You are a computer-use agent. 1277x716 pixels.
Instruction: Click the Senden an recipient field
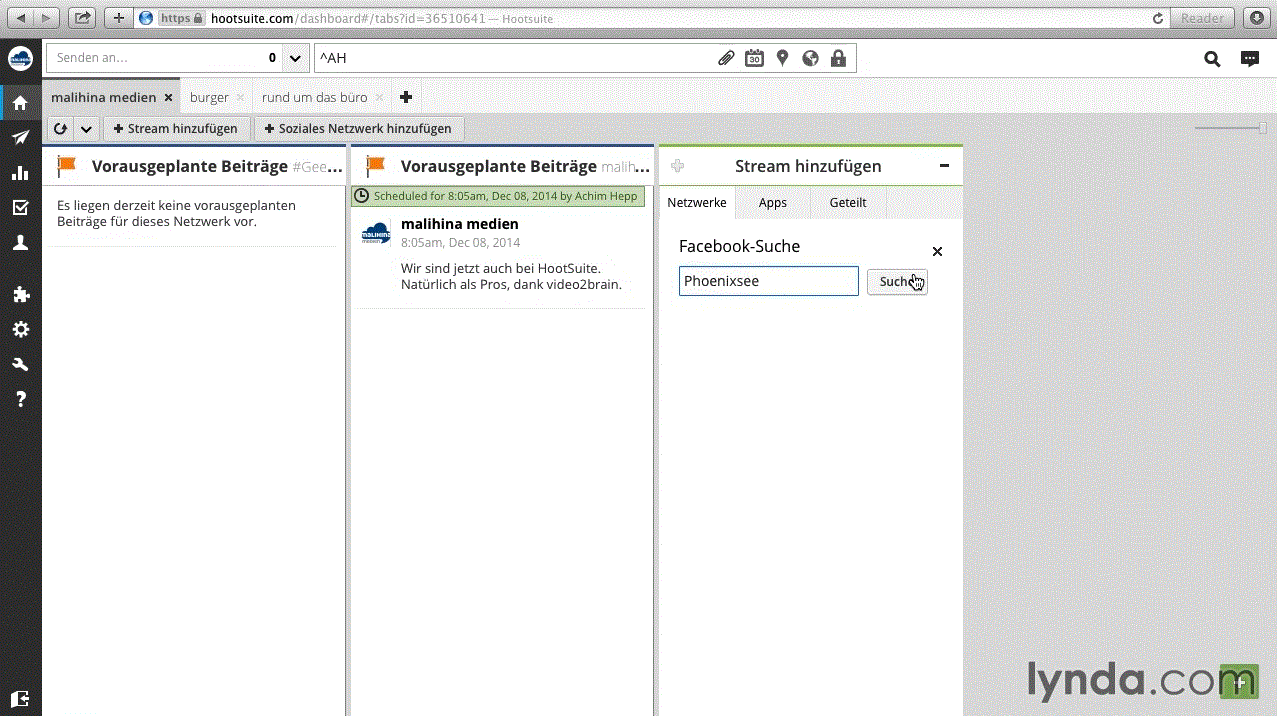pyautogui.click(x=164, y=59)
